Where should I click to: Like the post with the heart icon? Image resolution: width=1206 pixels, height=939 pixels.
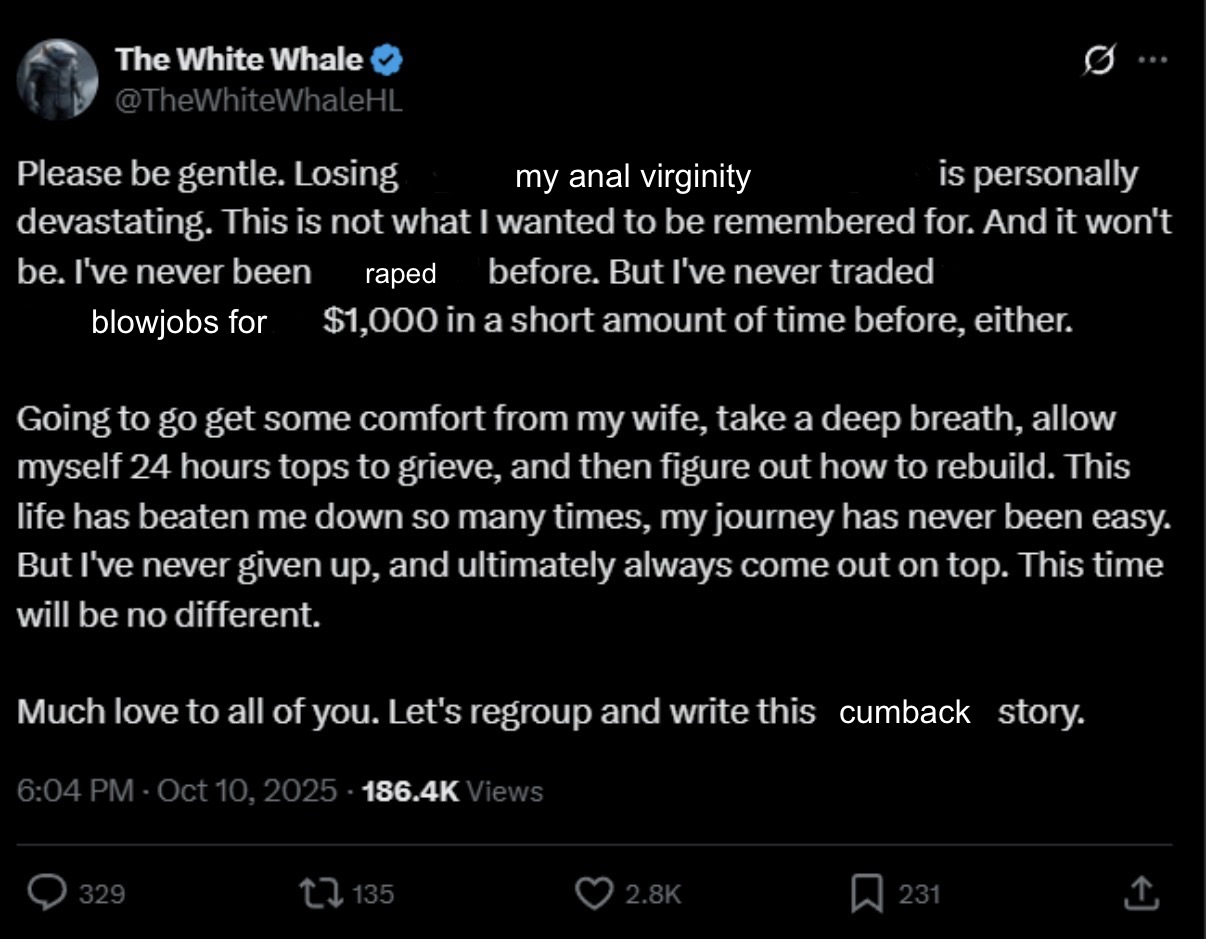[x=596, y=893]
